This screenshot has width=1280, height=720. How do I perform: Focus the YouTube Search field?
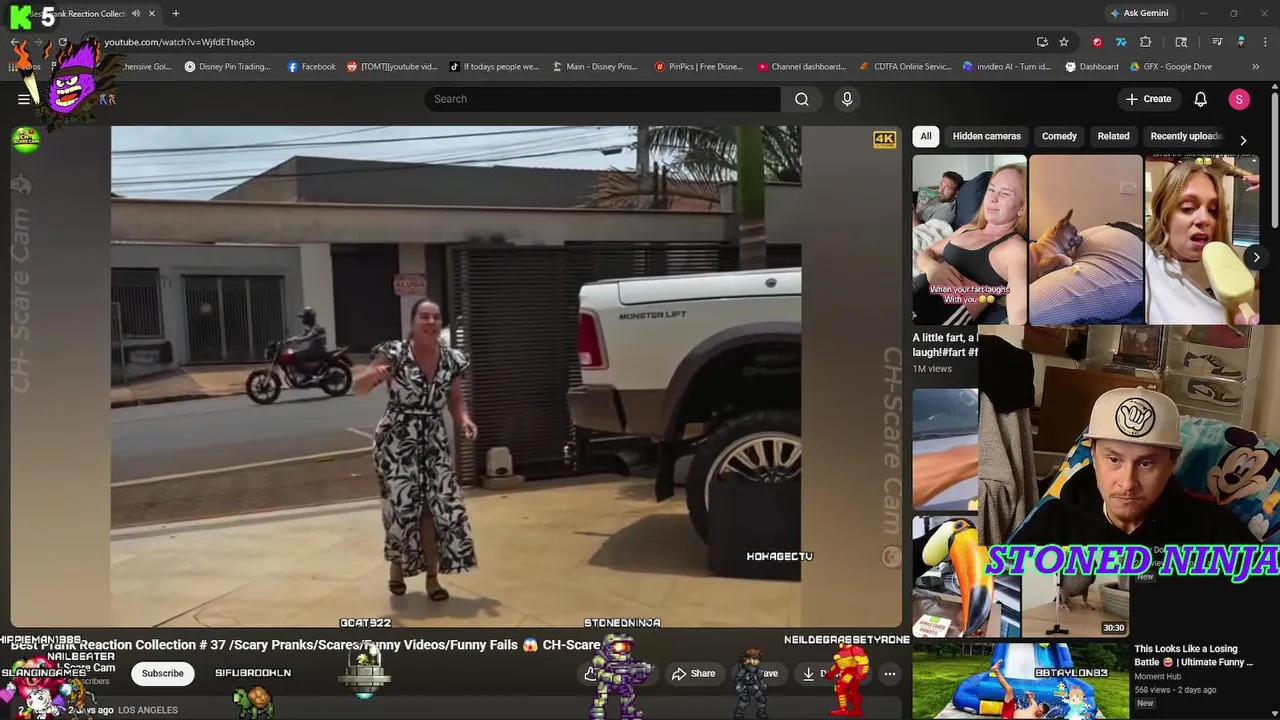coord(603,99)
